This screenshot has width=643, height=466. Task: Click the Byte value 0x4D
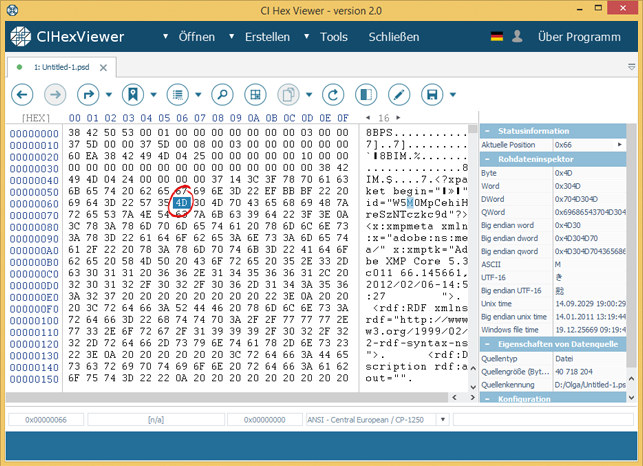[563, 173]
